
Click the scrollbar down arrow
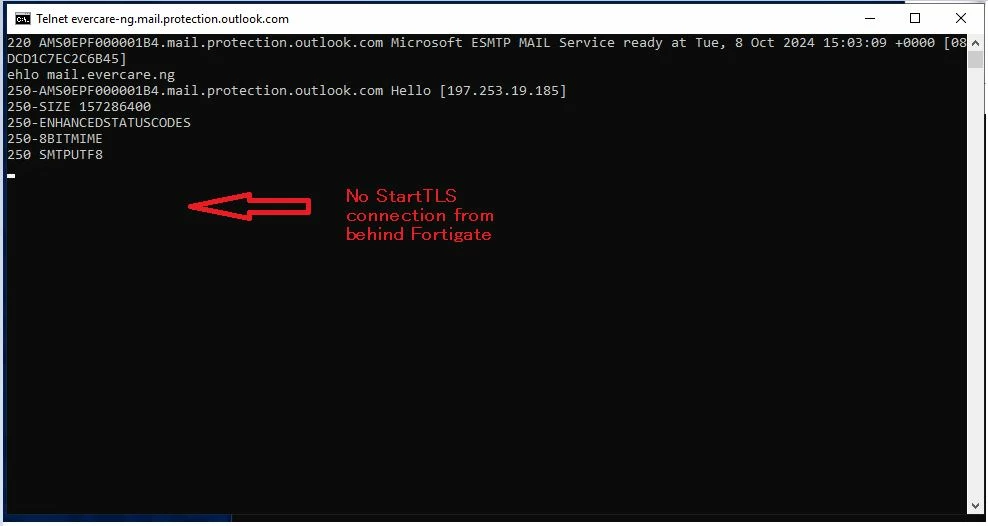(x=975, y=506)
